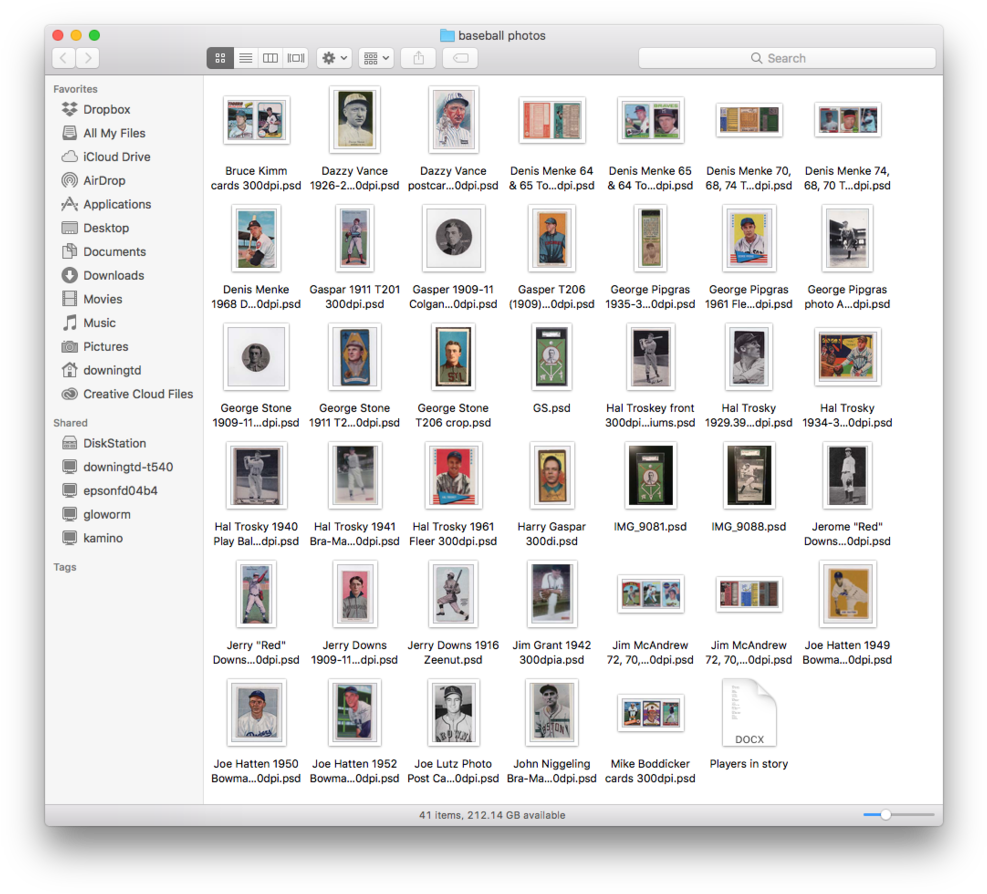Click the Share toolbar button

click(x=419, y=59)
